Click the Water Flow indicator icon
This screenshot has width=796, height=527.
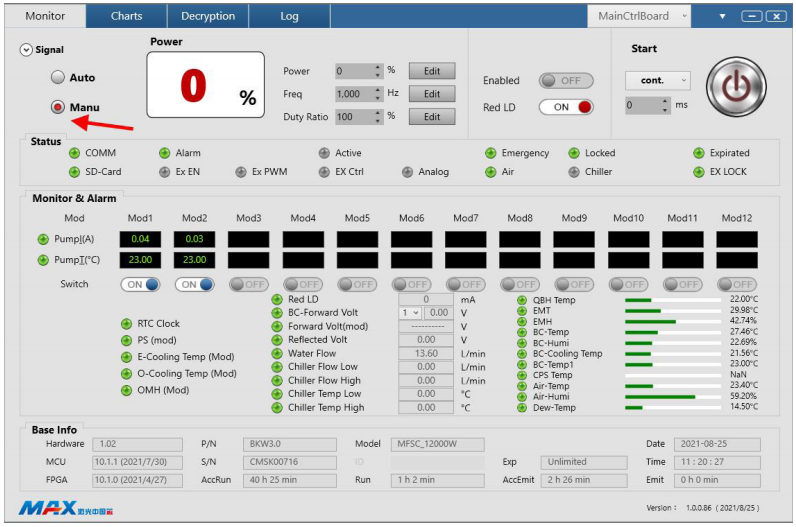277,353
